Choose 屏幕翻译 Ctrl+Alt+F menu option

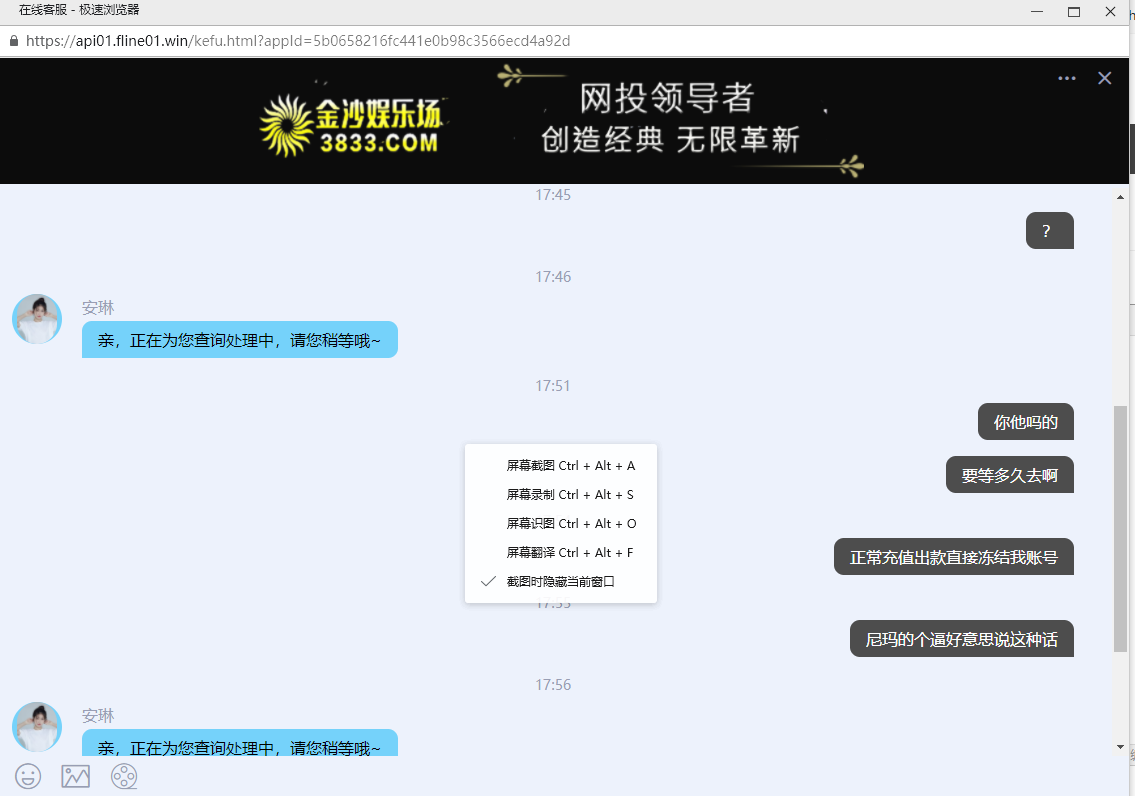pos(570,553)
